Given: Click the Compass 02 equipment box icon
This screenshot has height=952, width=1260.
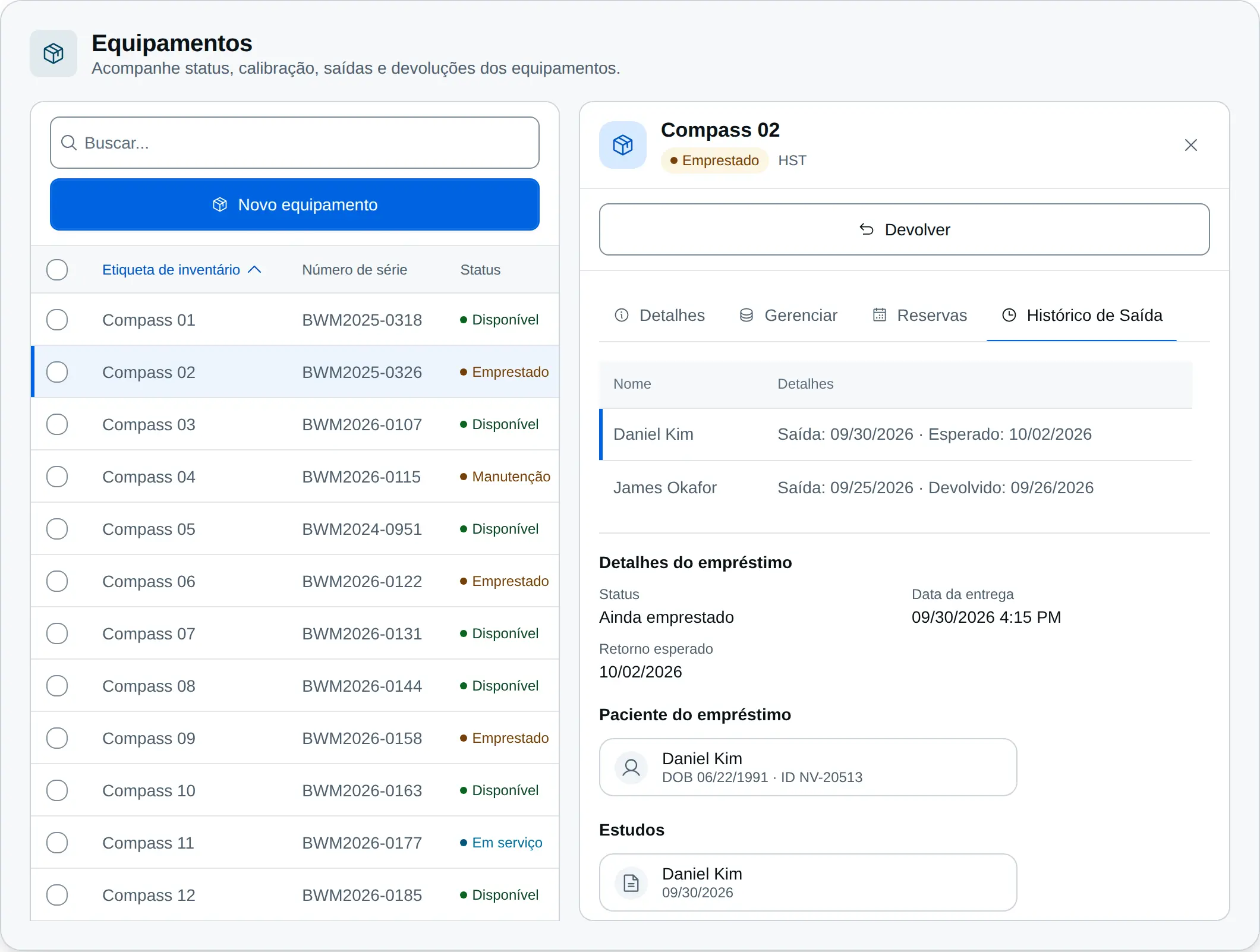Looking at the screenshot, I should point(623,145).
